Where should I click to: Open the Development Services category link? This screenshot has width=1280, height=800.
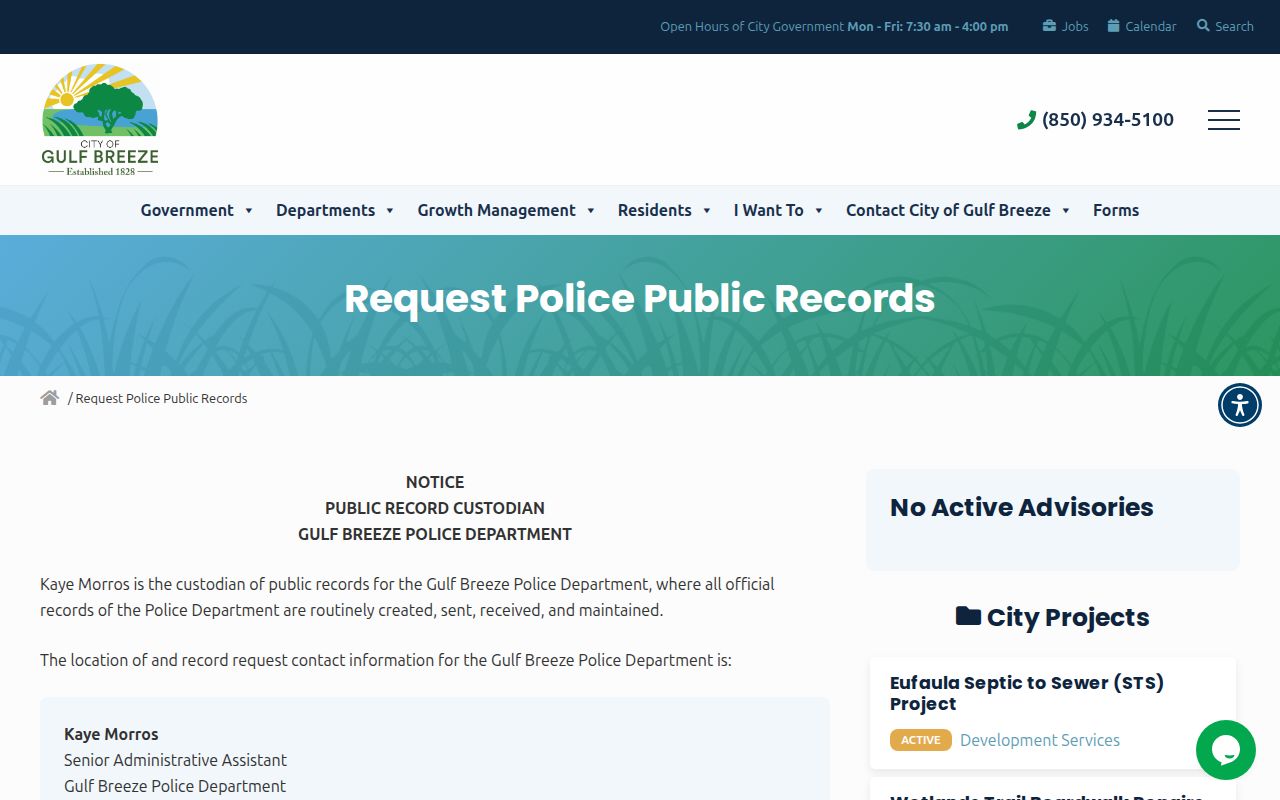click(x=1040, y=740)
